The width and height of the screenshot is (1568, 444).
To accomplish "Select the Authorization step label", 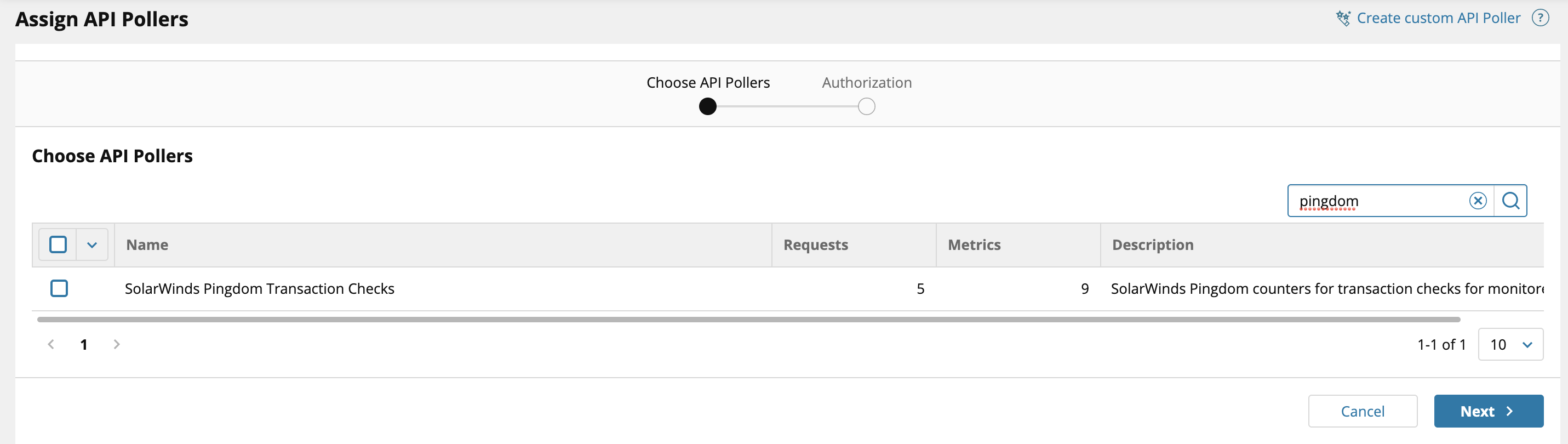I will click(x=866, y=82).
